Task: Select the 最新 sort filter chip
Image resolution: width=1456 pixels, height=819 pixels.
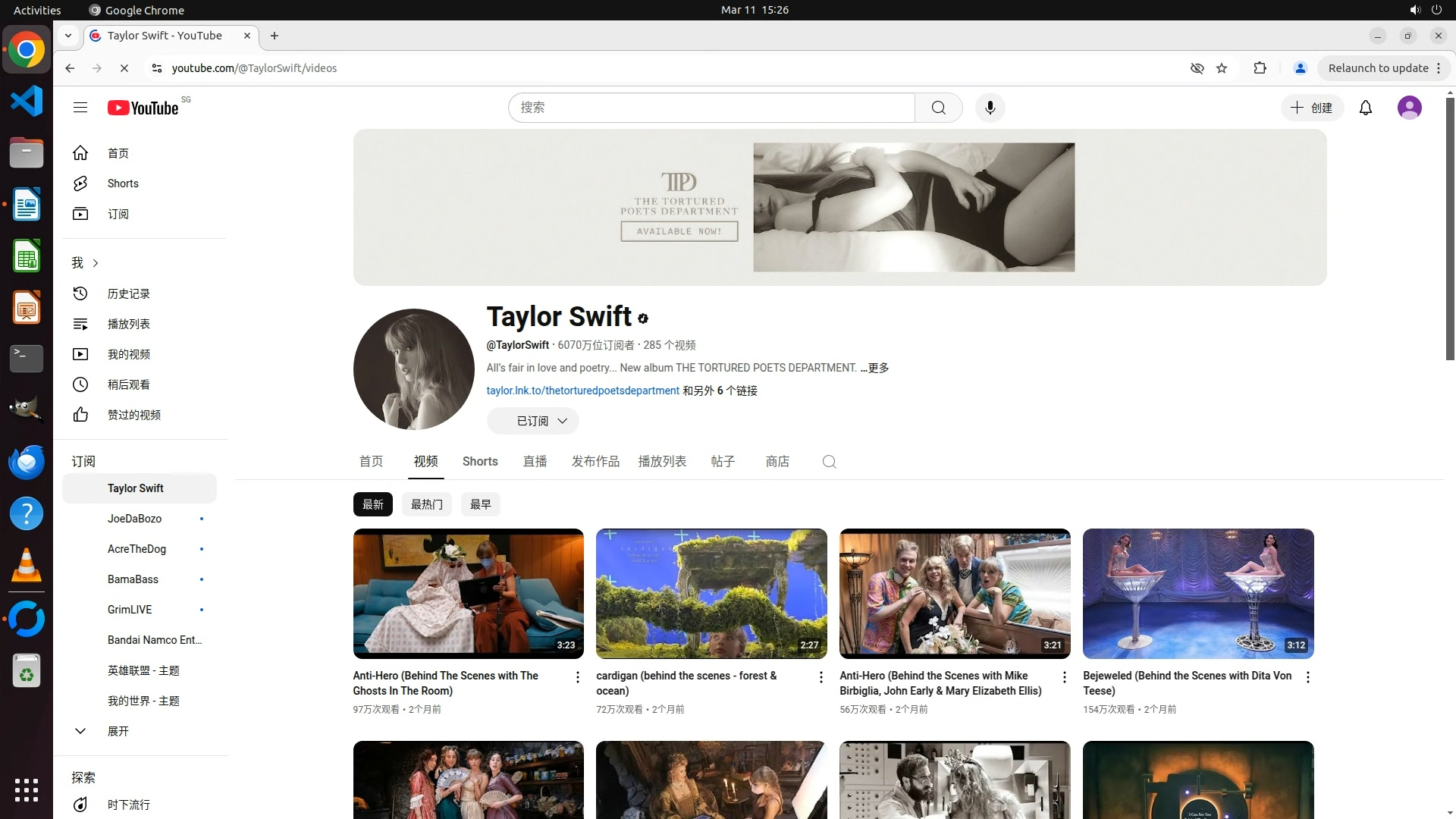Action: pyautogui.click(x=372, y=504)
